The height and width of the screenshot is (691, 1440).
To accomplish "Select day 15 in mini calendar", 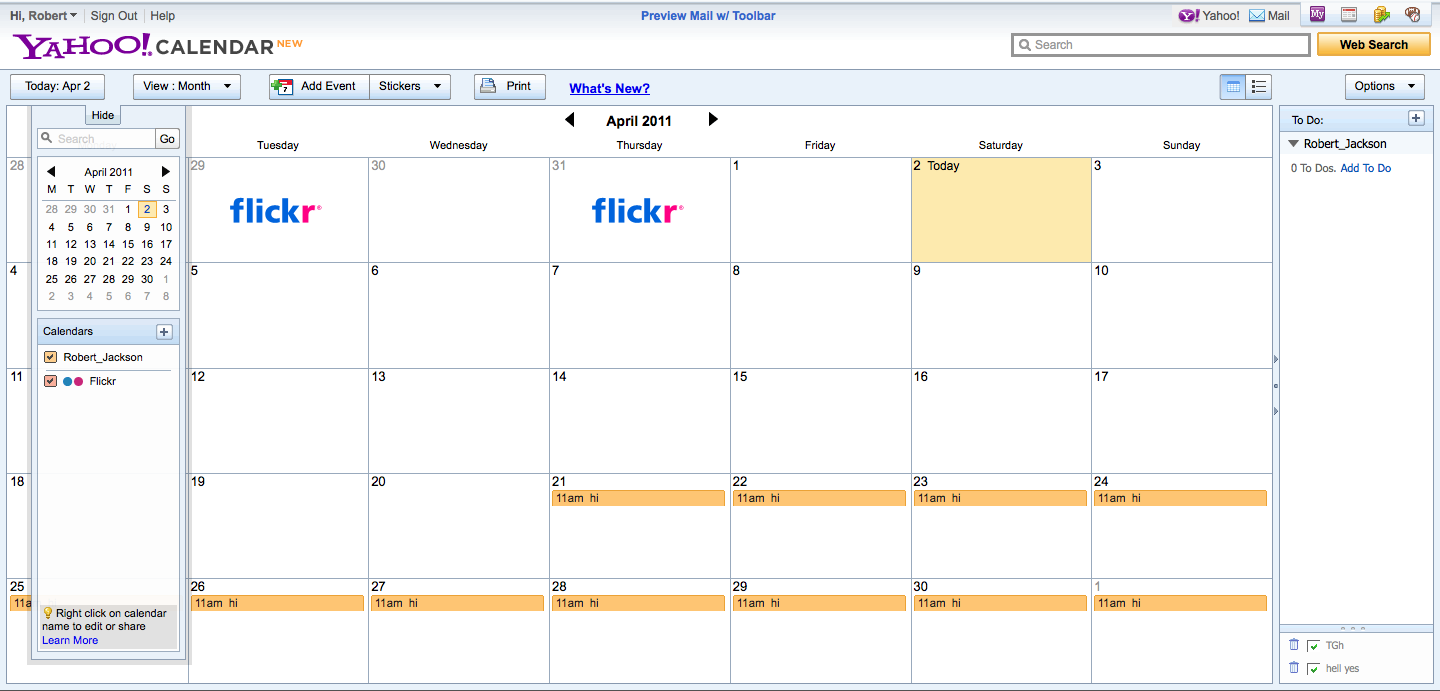I will (128, 244).
